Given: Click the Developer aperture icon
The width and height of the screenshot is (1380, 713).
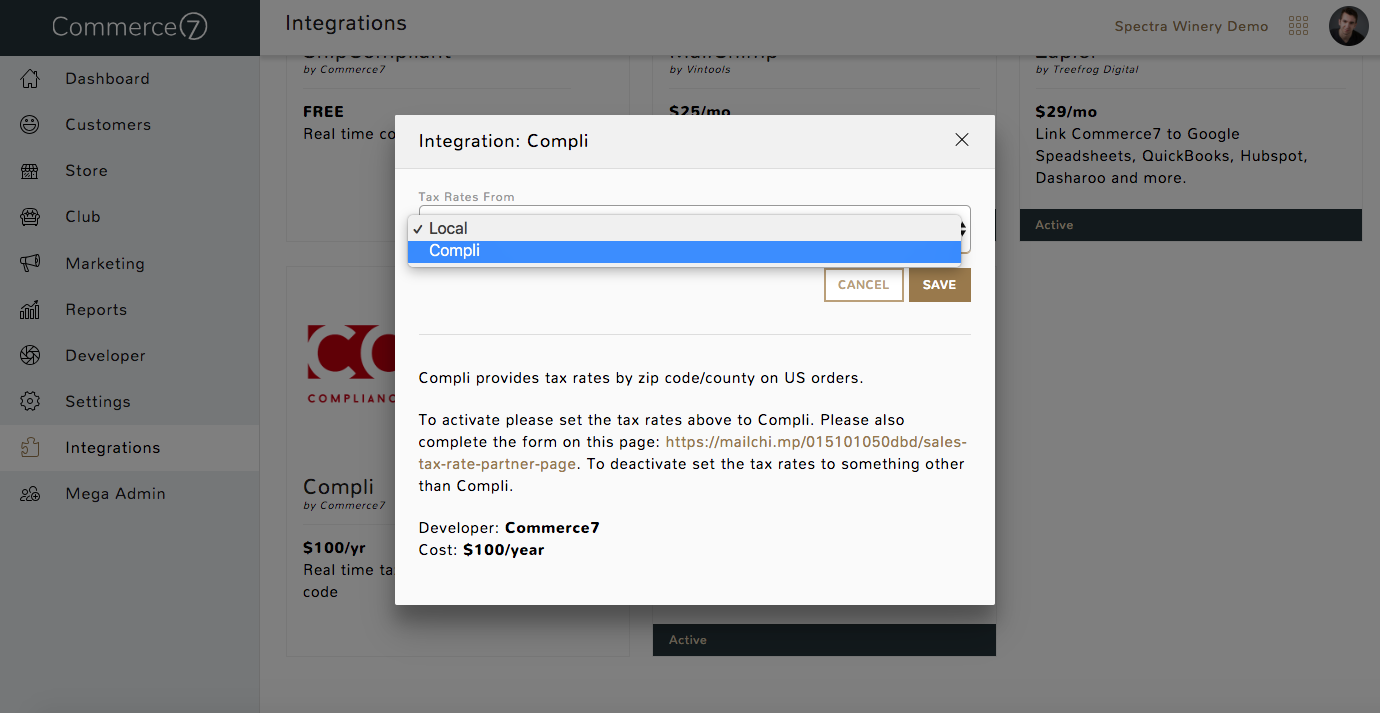Looking at the screenshot, I should click(x=30, y=356).
